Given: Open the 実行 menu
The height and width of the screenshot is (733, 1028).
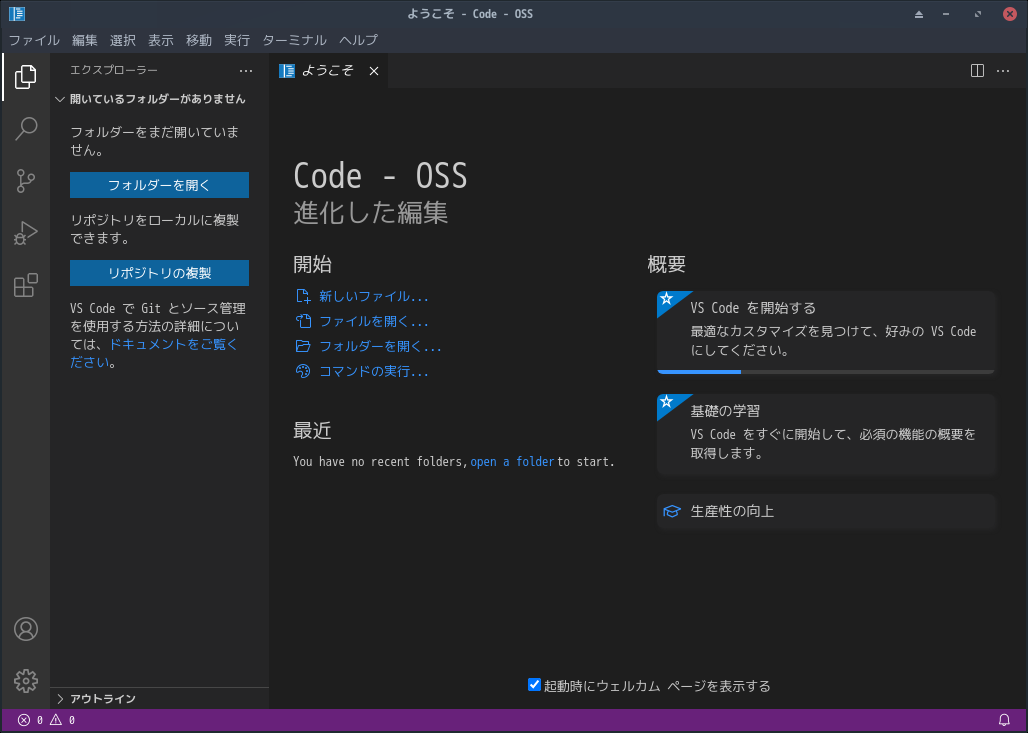Looking at the screenshot, I should tap(237, 40).
